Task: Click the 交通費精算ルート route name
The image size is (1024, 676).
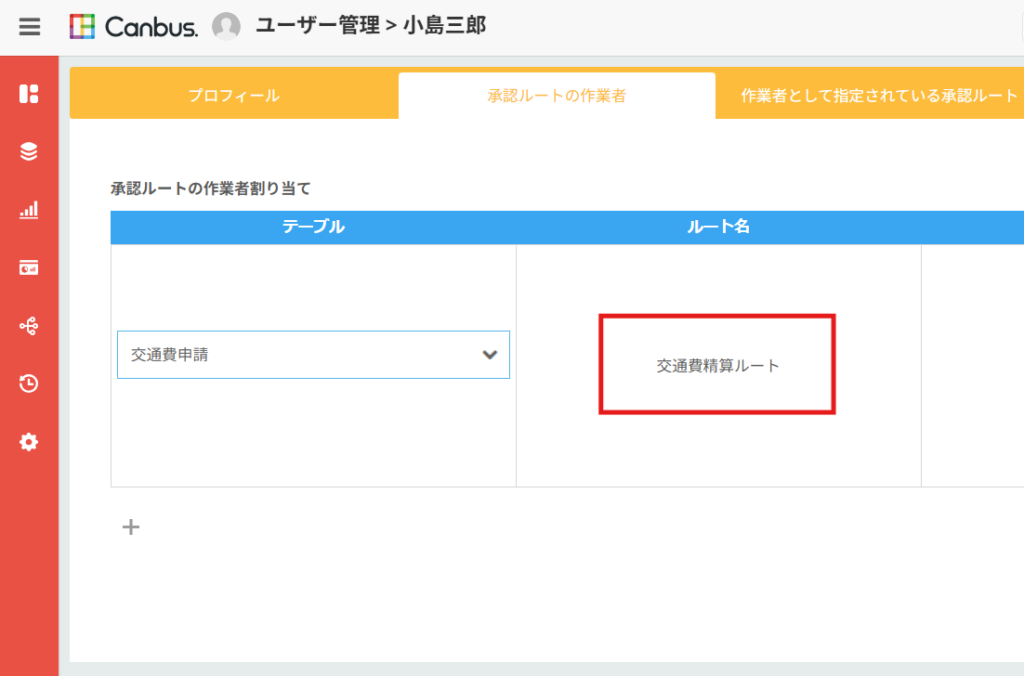Action: 717,366
